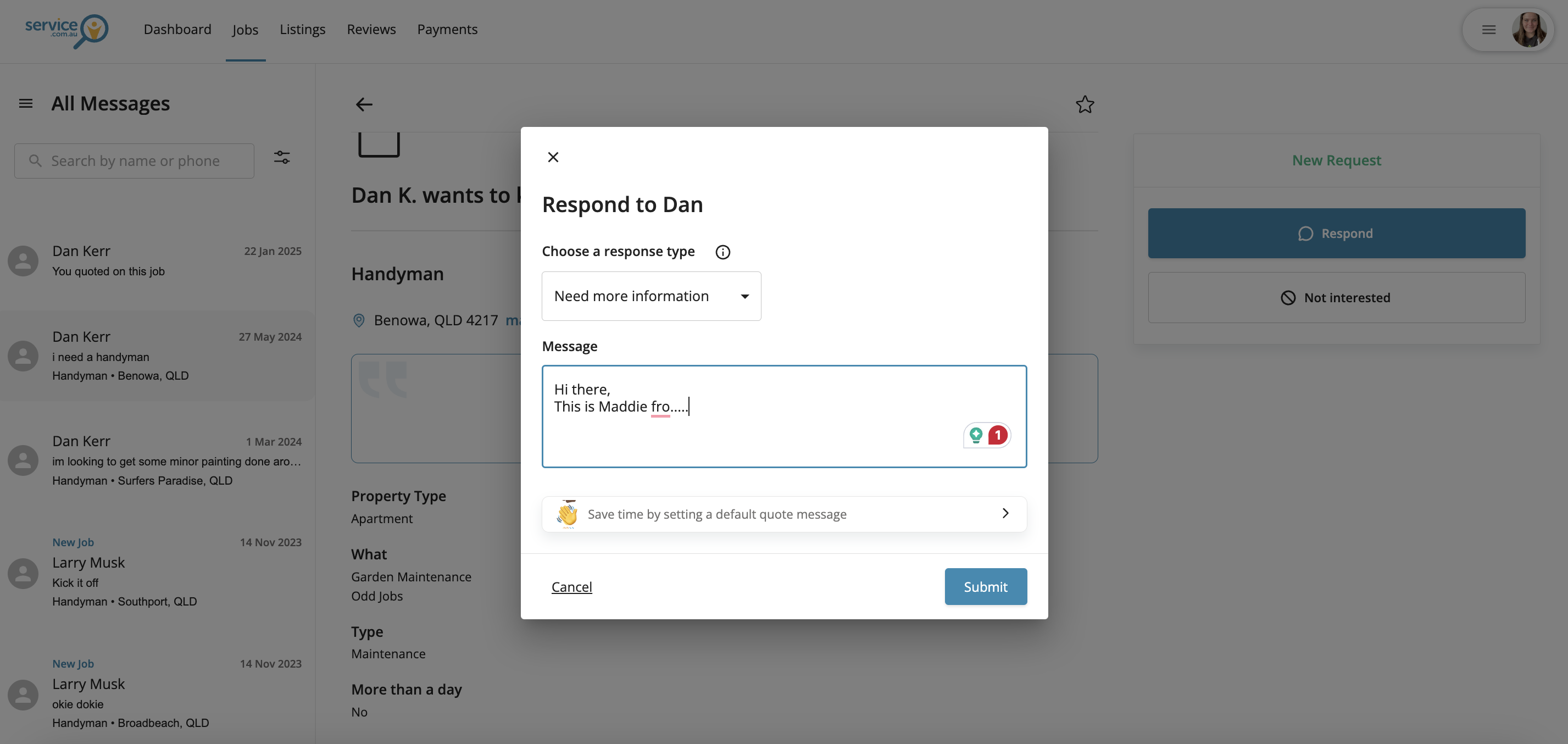Click the Benowa location pin icon

click(x=359, y=320)
